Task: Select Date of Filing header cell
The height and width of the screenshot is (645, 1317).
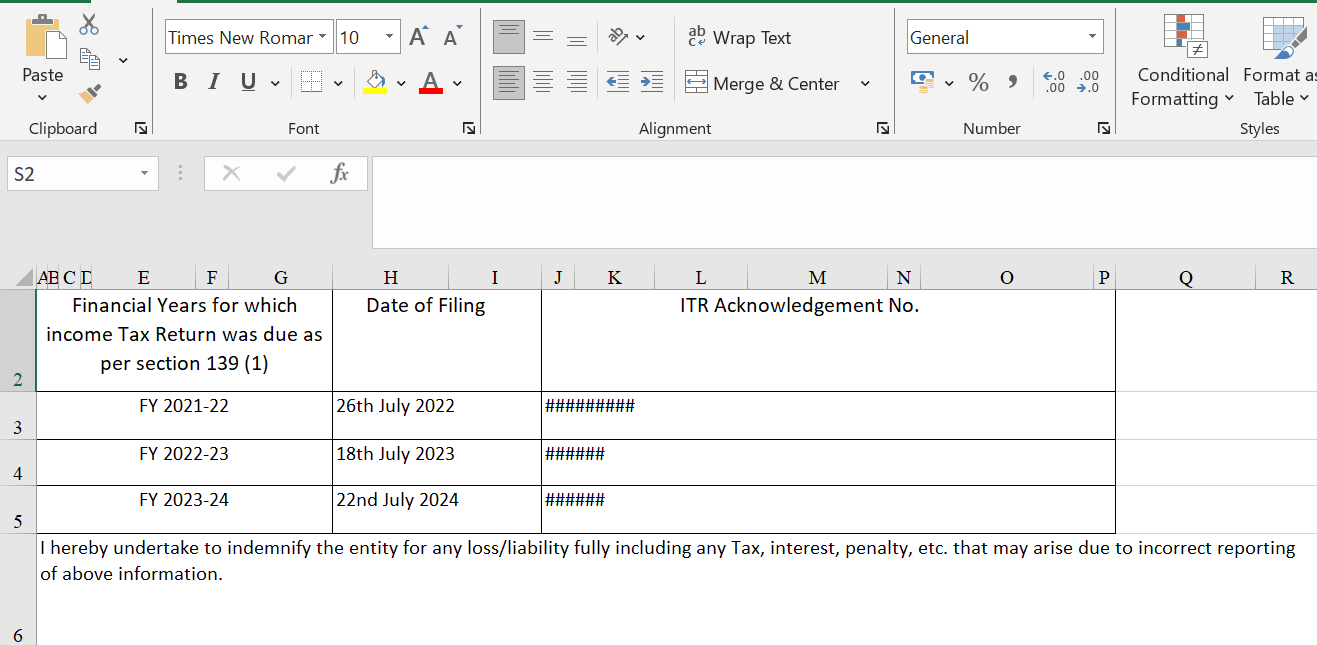Action: tap(437, 340)
